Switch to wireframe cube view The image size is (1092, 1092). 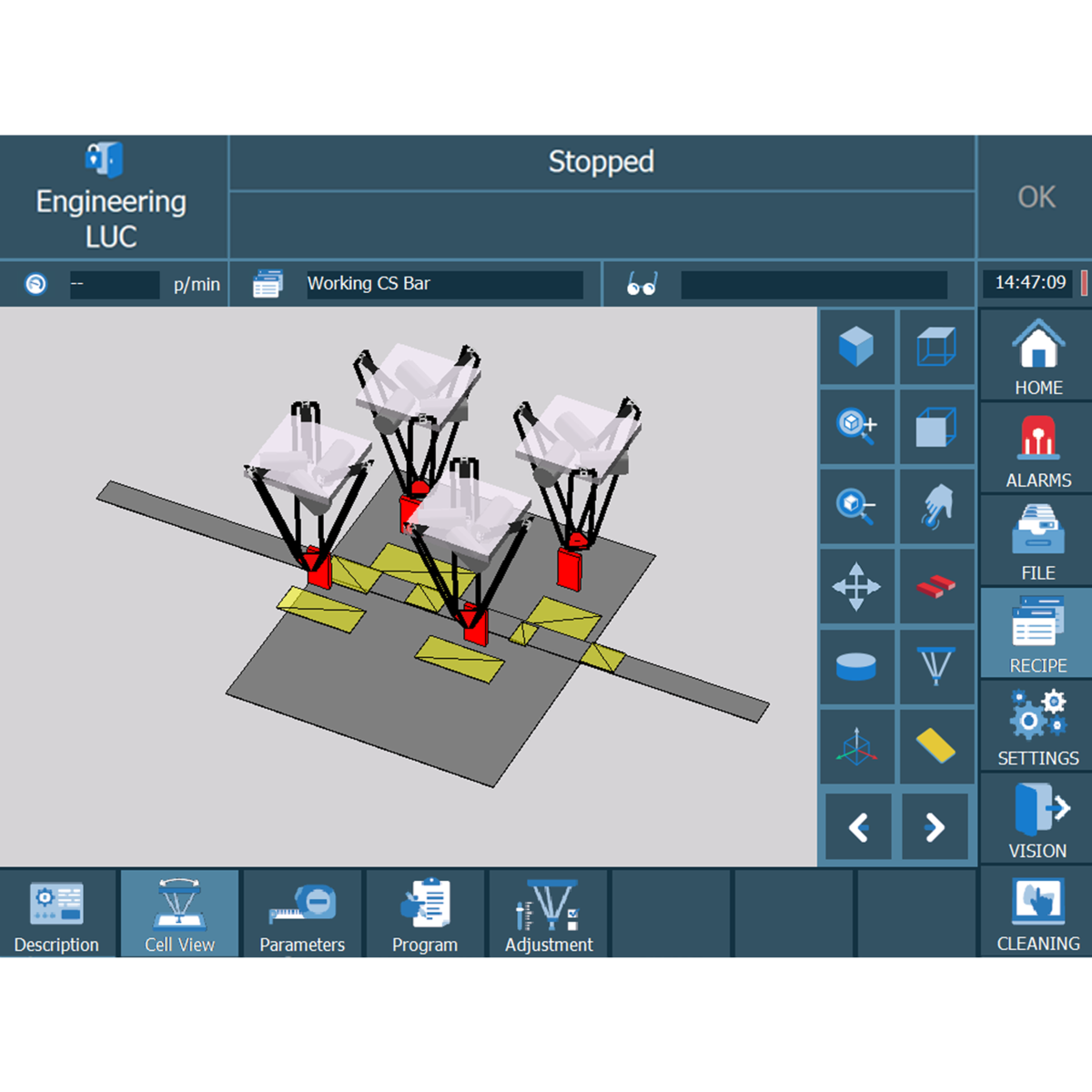coord(936,348)
